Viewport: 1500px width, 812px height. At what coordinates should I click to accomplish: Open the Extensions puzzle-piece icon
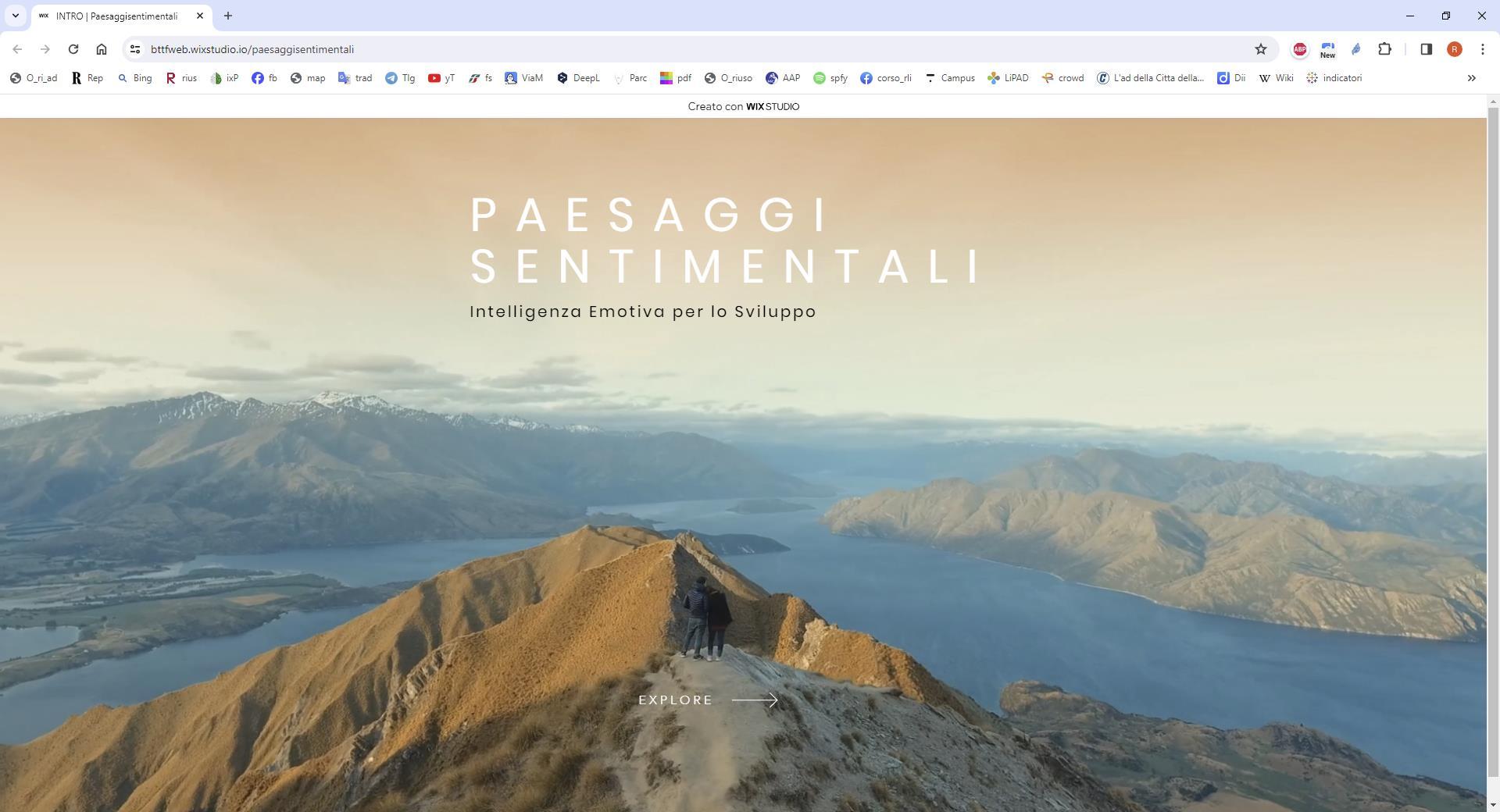coord(1384,49)
